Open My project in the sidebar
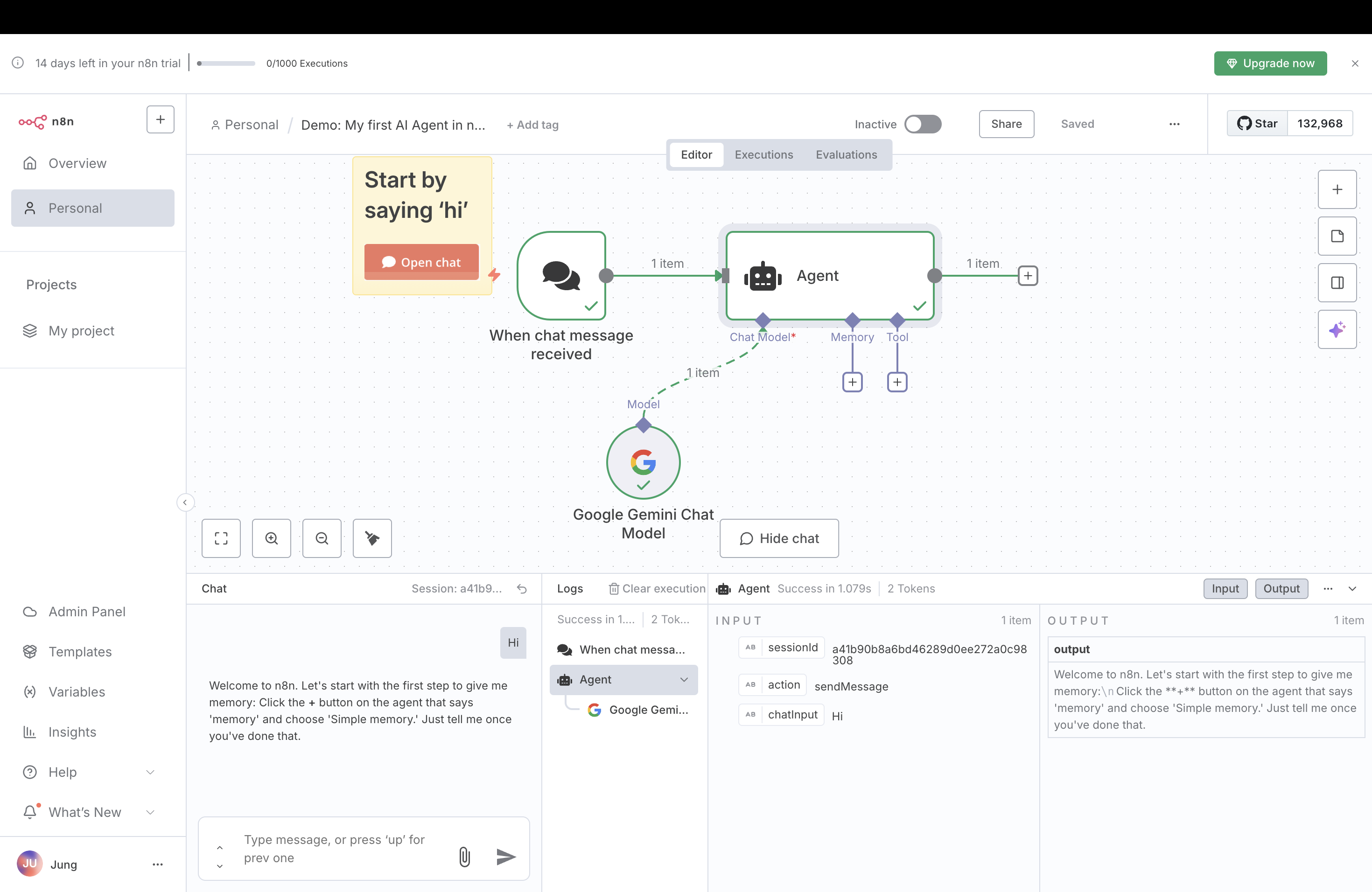This screenshot has height=892, width=1372. [x=93, y=331]
